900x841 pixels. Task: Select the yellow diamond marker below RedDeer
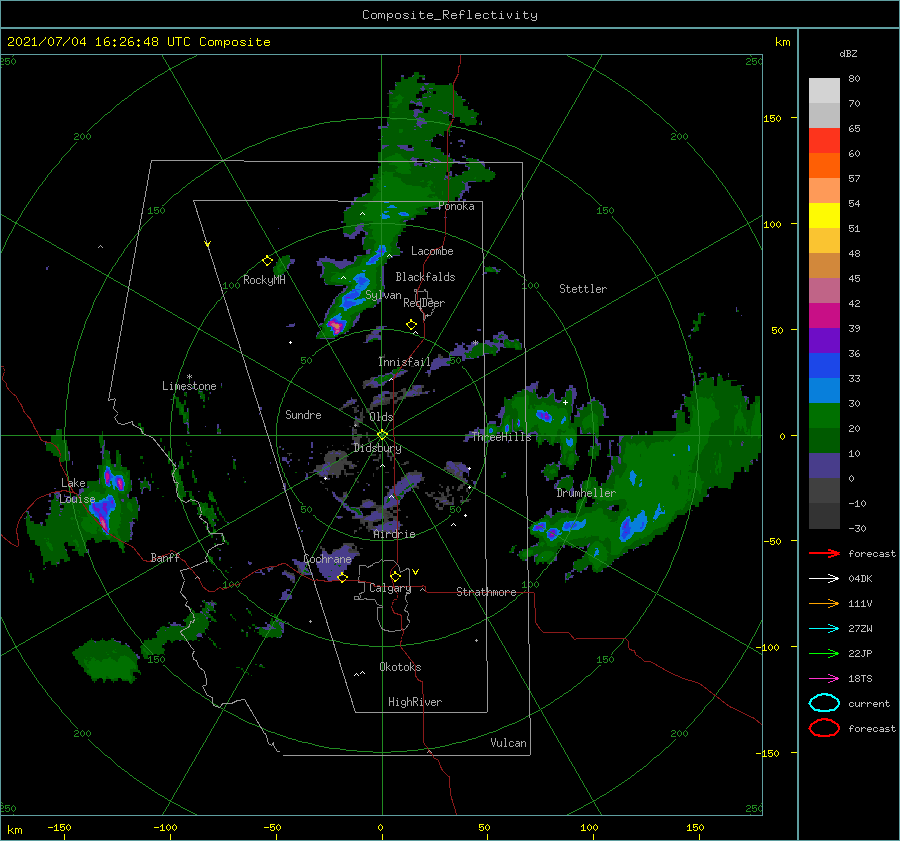(x=412, y=325)
